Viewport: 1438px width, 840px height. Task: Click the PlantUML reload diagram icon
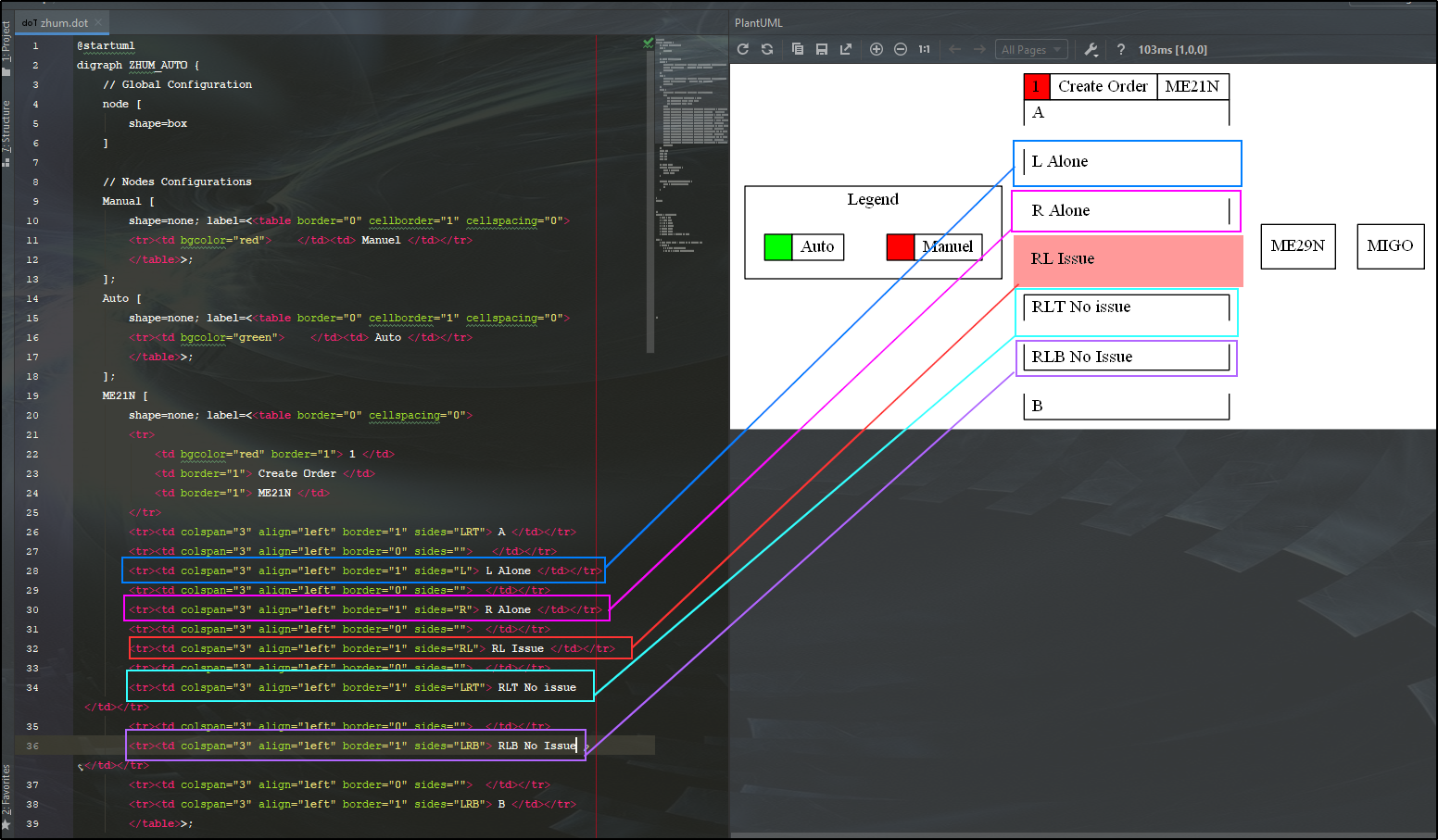tap(743, 49)
